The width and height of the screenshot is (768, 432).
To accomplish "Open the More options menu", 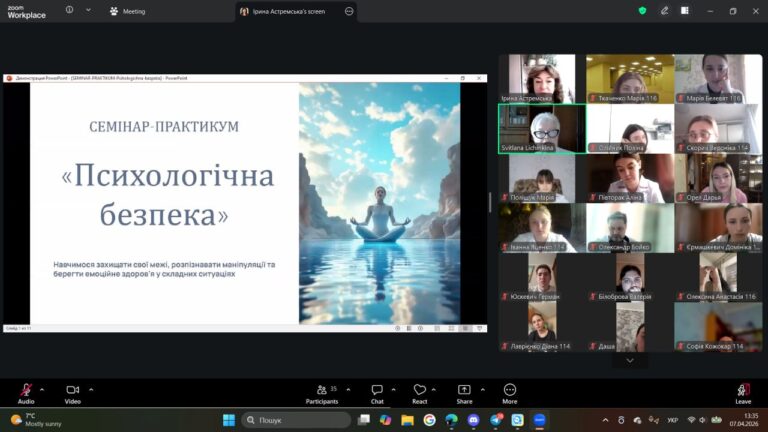I will (510, 390).
